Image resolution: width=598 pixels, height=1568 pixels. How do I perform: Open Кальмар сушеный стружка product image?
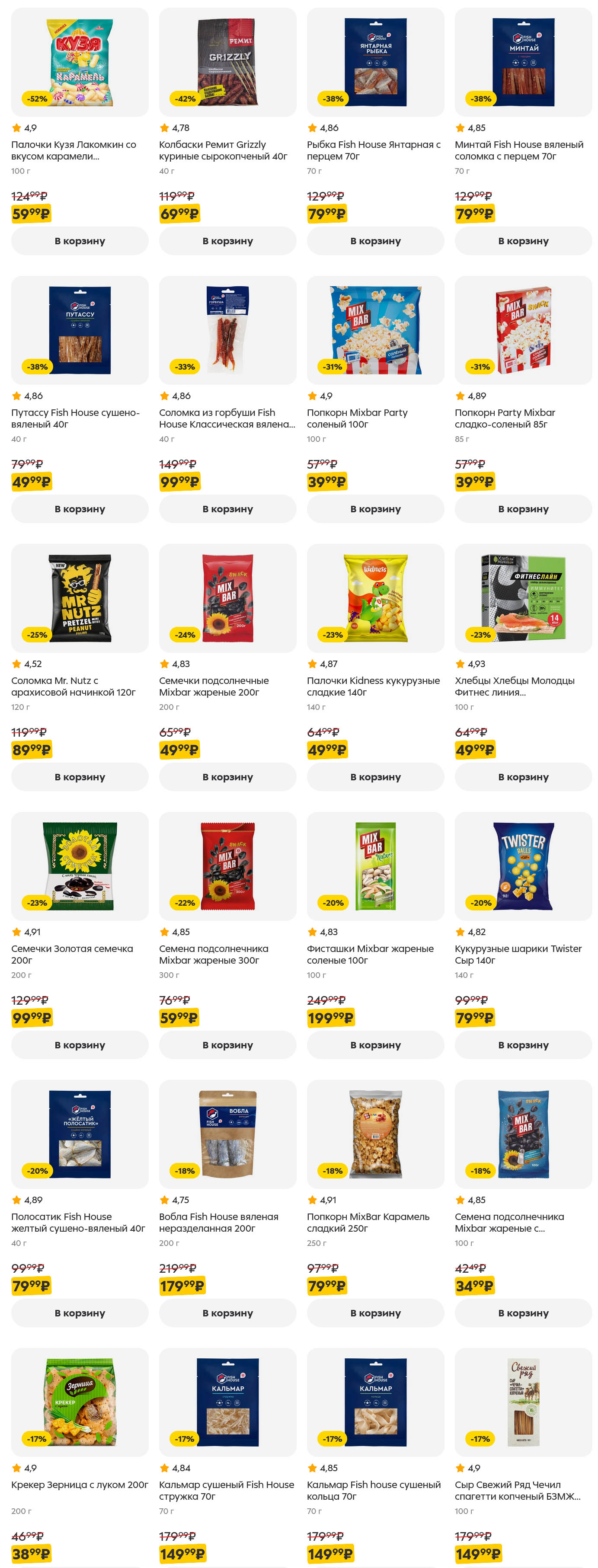227,1402
